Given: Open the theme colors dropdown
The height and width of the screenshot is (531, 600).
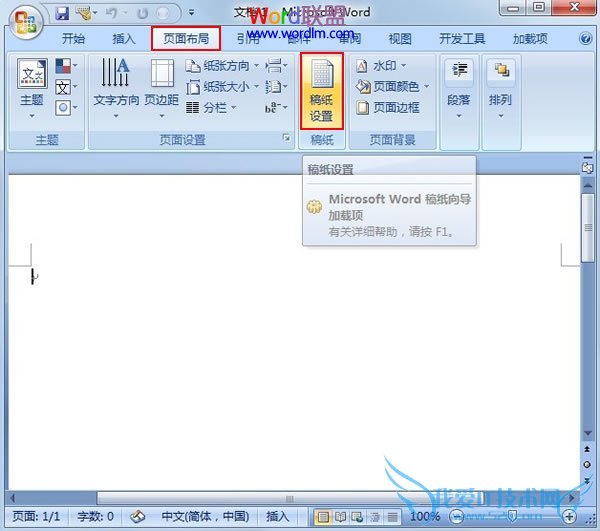Looking at the screenshot, I should 66,66.
